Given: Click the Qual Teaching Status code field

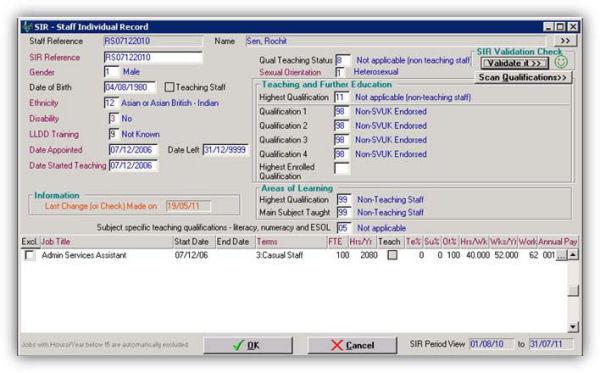Looking at the screenshot, I should coord(342,60).
